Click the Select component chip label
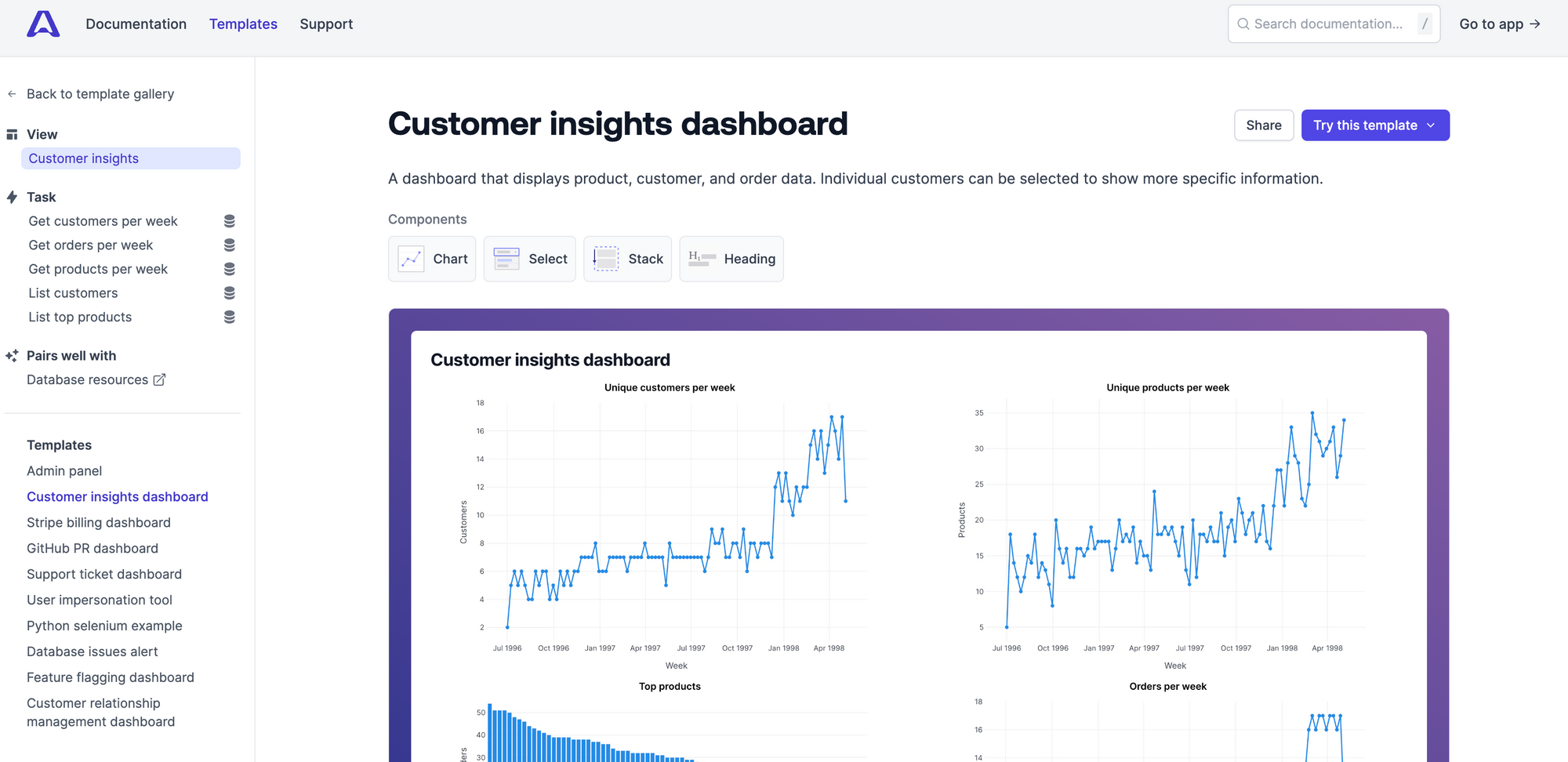The height and width of the screenshot is (762, 1568). (548, 259)
